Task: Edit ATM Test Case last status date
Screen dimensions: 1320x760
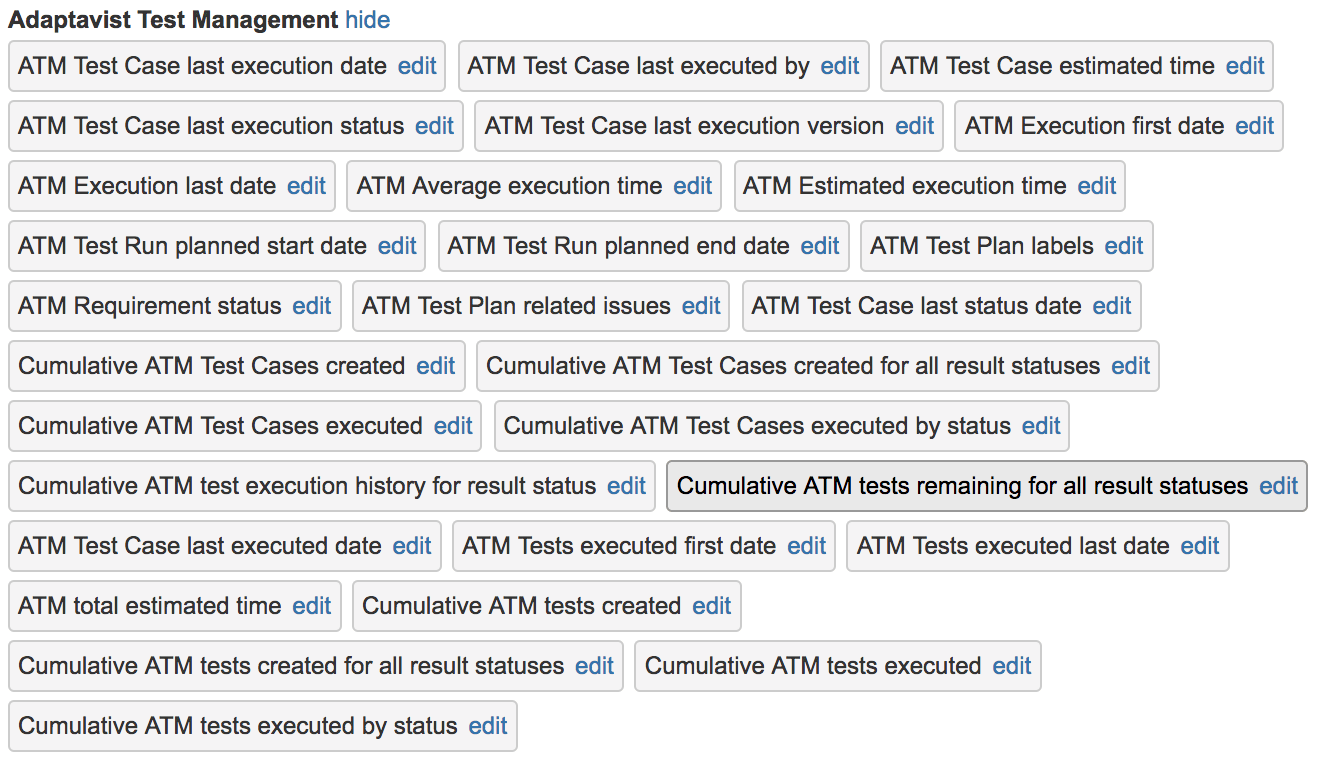Action: pos(1112,306)
